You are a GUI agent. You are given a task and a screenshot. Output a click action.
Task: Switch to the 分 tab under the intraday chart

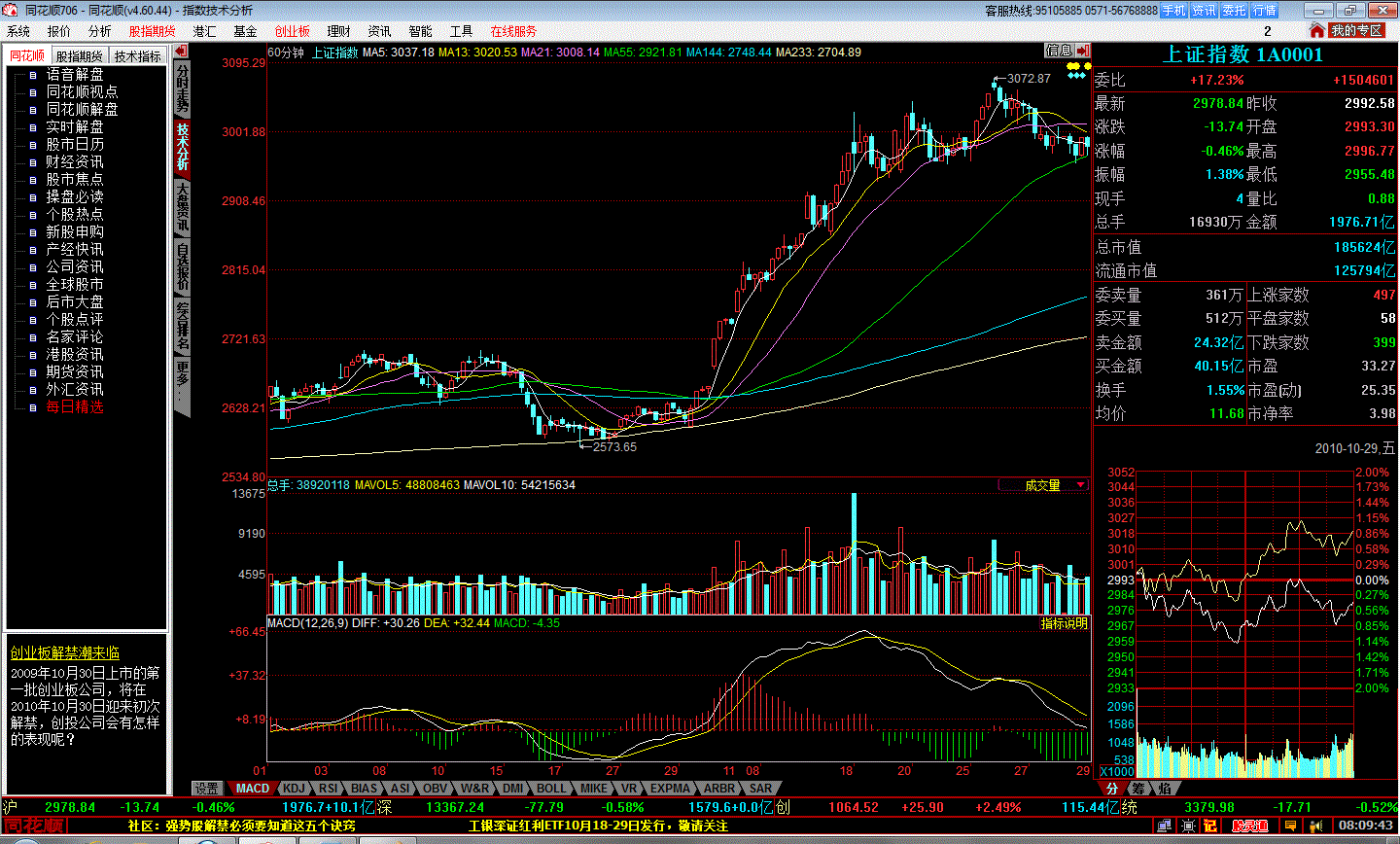(1112, 789)
